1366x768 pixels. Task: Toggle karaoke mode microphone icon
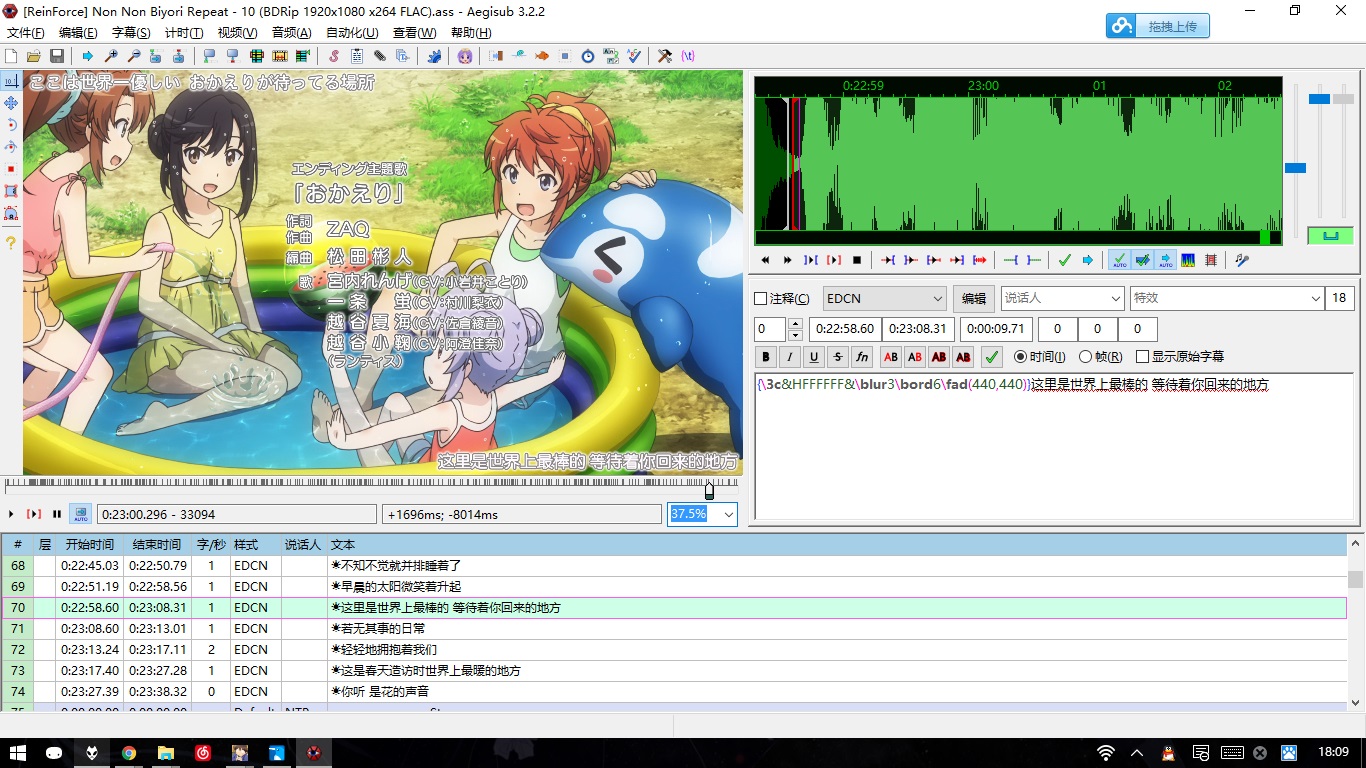point(1242,260)
